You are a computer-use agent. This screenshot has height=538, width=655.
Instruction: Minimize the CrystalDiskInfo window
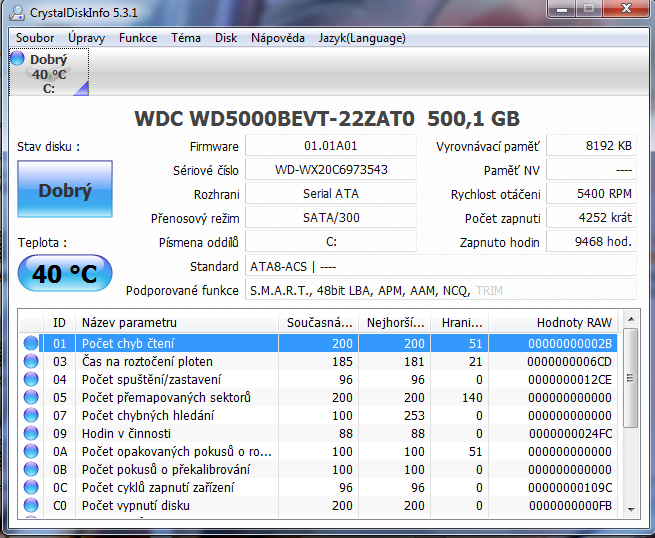tap(562, 8)
